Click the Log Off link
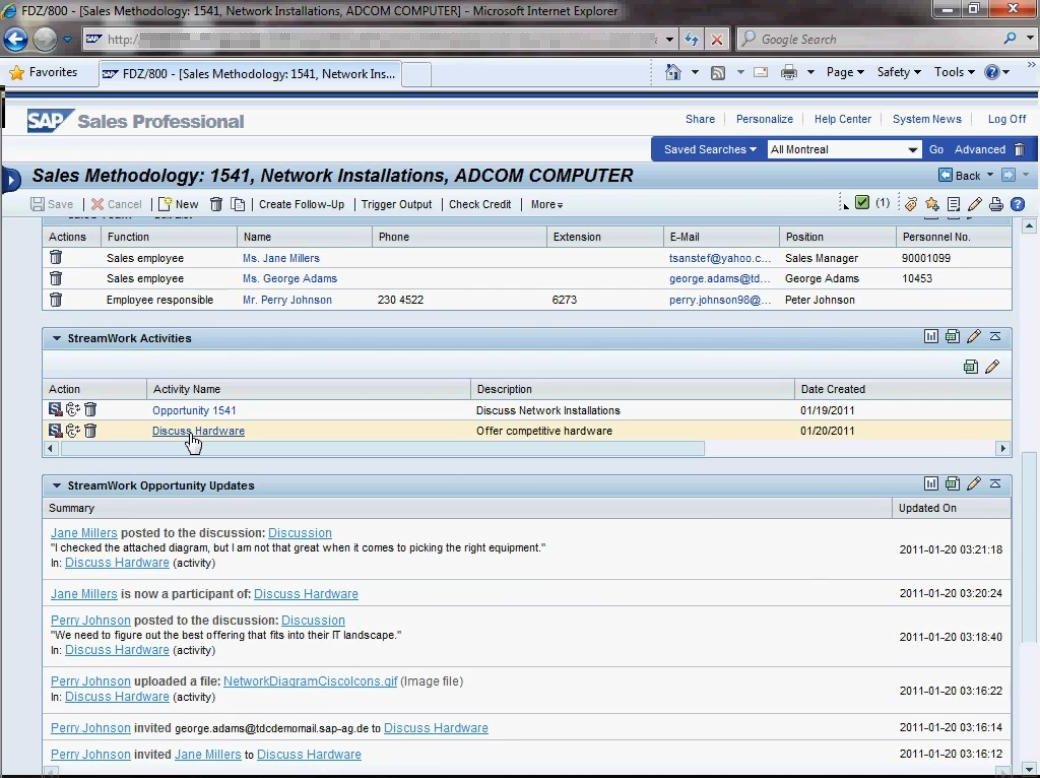Screen dimensions: 1040x778 [1007, 119]
